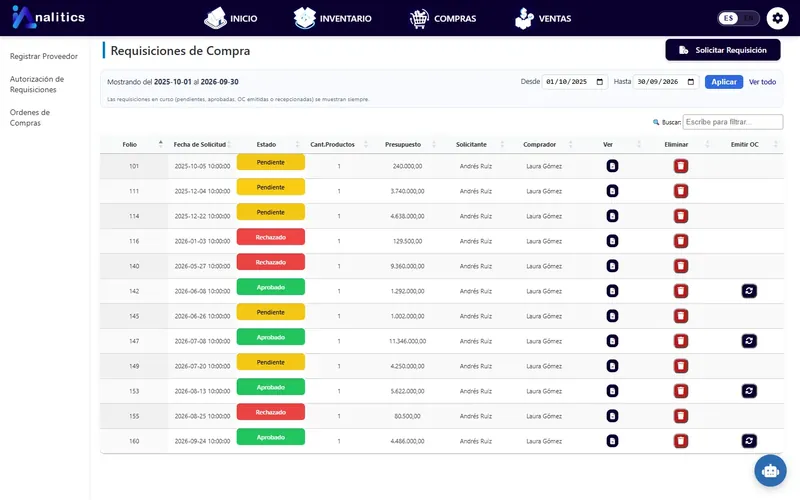
Task: Select date cell 2026-09-24 10:00:00
Action: coord(202,441)
